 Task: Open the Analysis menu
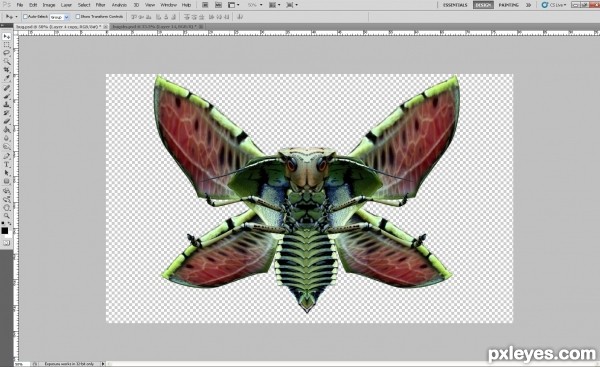coord(119,5)
